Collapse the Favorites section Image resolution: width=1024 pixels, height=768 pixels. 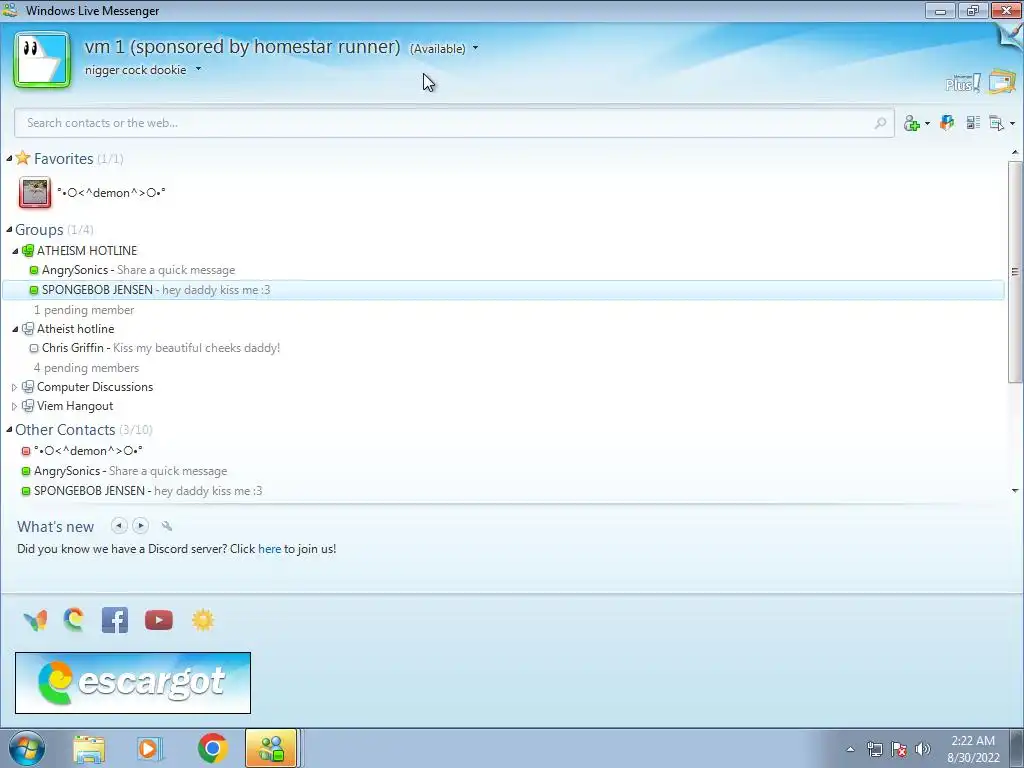9,159
